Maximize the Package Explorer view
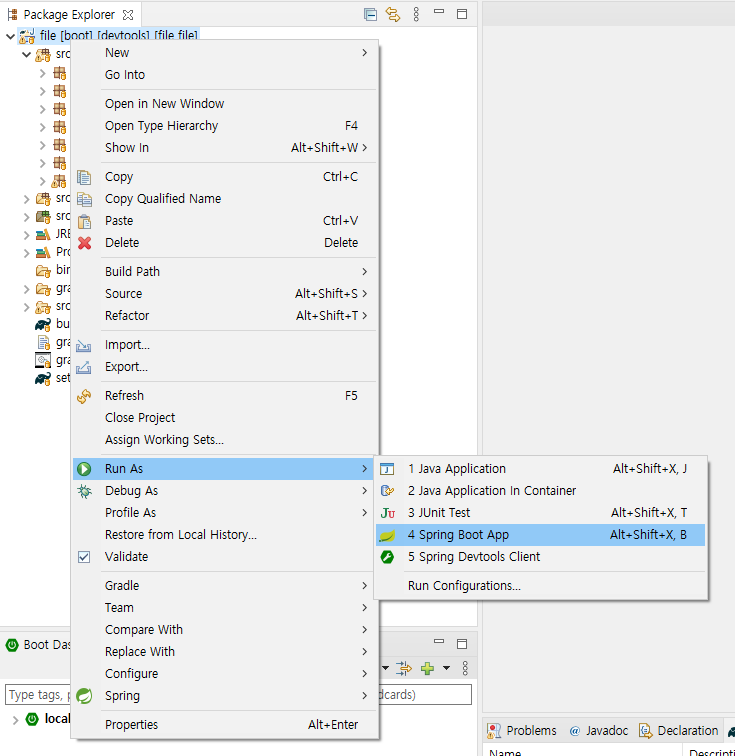The height and width of the screenshot is (756, 735). (x=462, y=14)
